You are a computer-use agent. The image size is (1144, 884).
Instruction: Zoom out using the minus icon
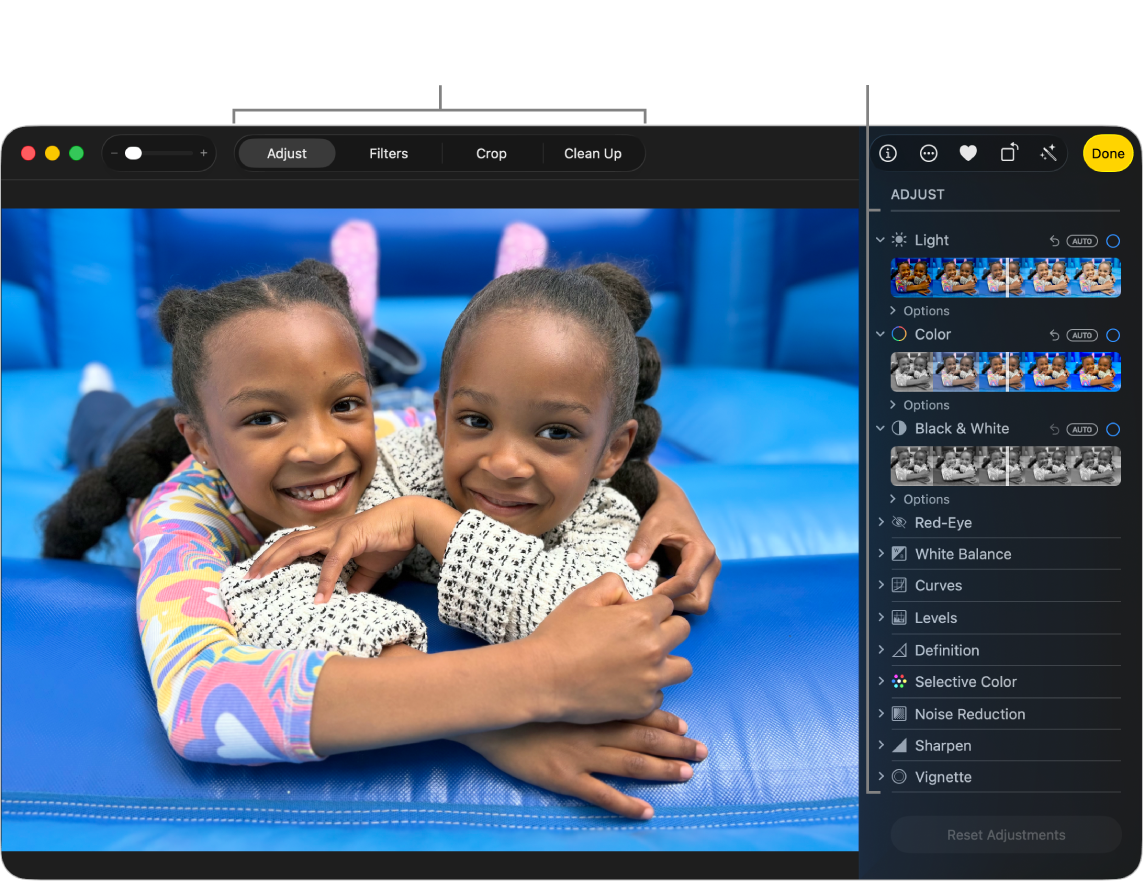115,153
